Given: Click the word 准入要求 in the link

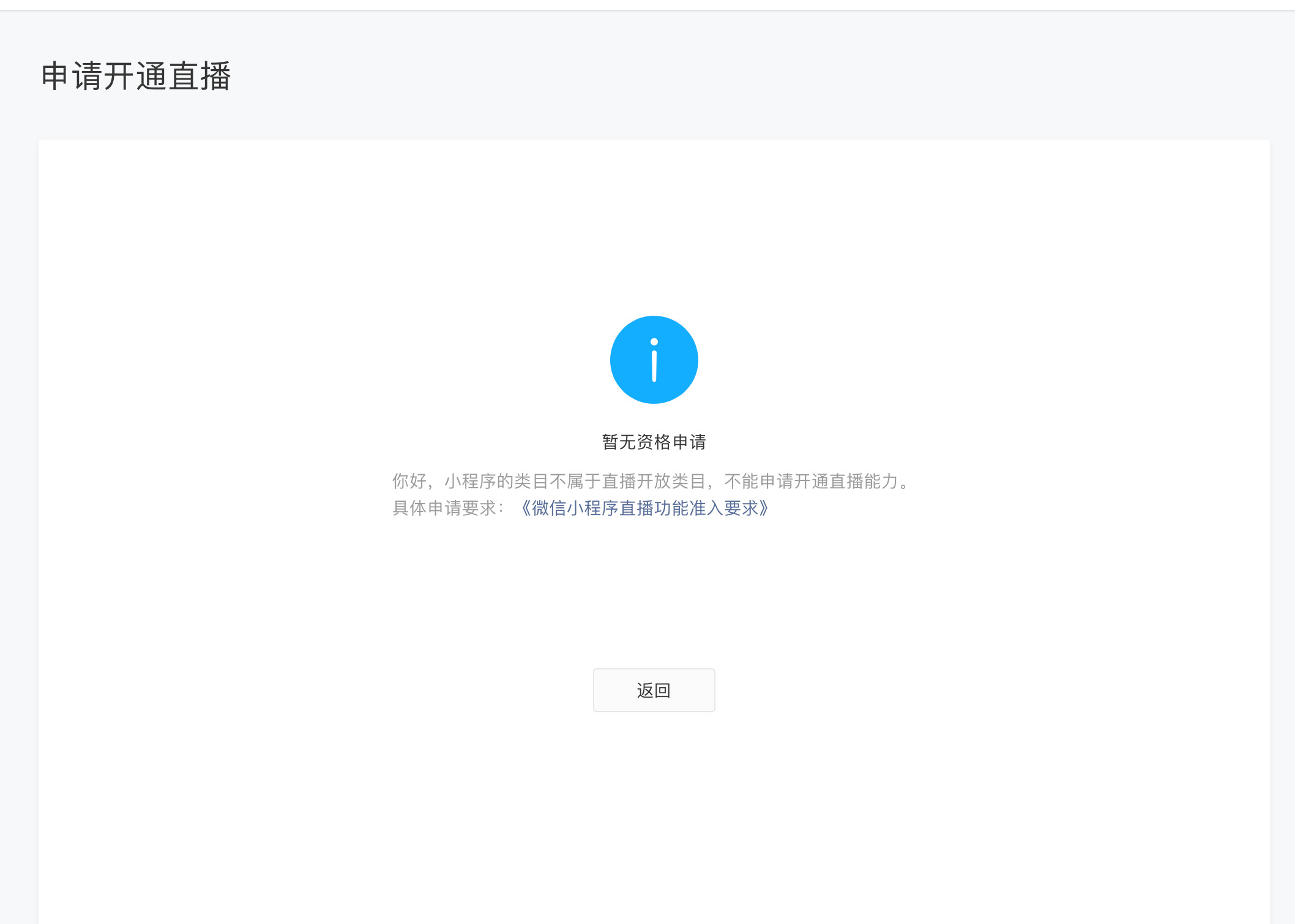Looking at the screenshot, I should point(723,508).
